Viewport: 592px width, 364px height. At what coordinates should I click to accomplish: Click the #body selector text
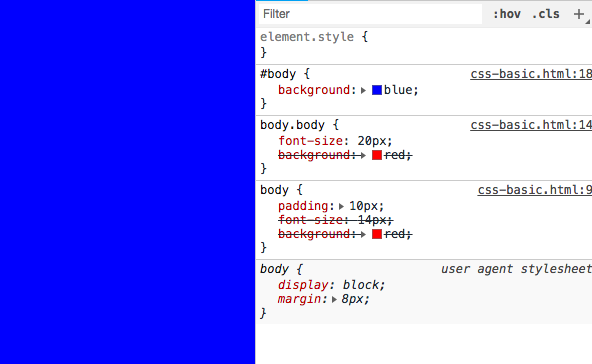coord(278,74)
